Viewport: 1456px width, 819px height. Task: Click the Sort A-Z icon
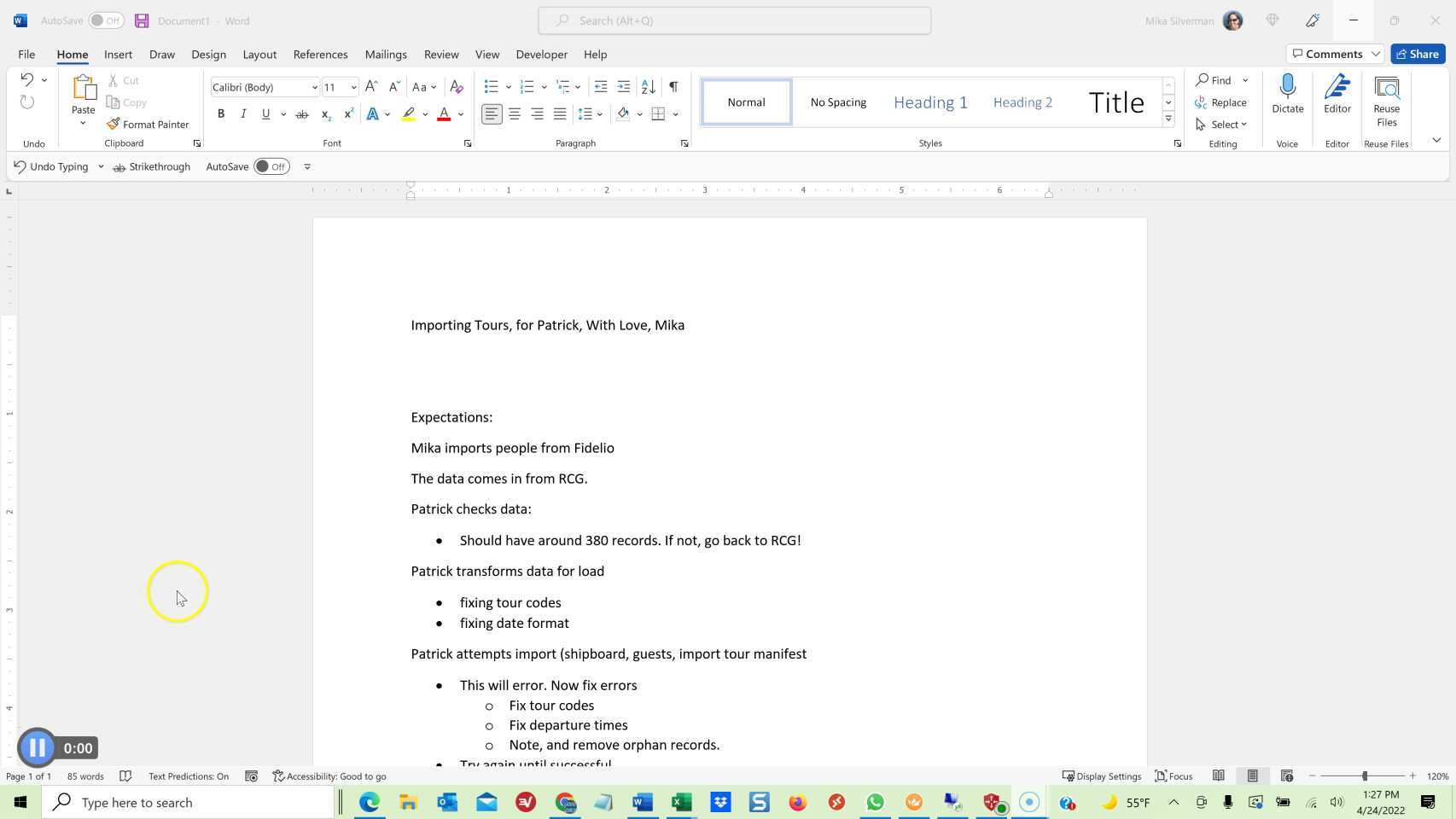pos(649,87)
